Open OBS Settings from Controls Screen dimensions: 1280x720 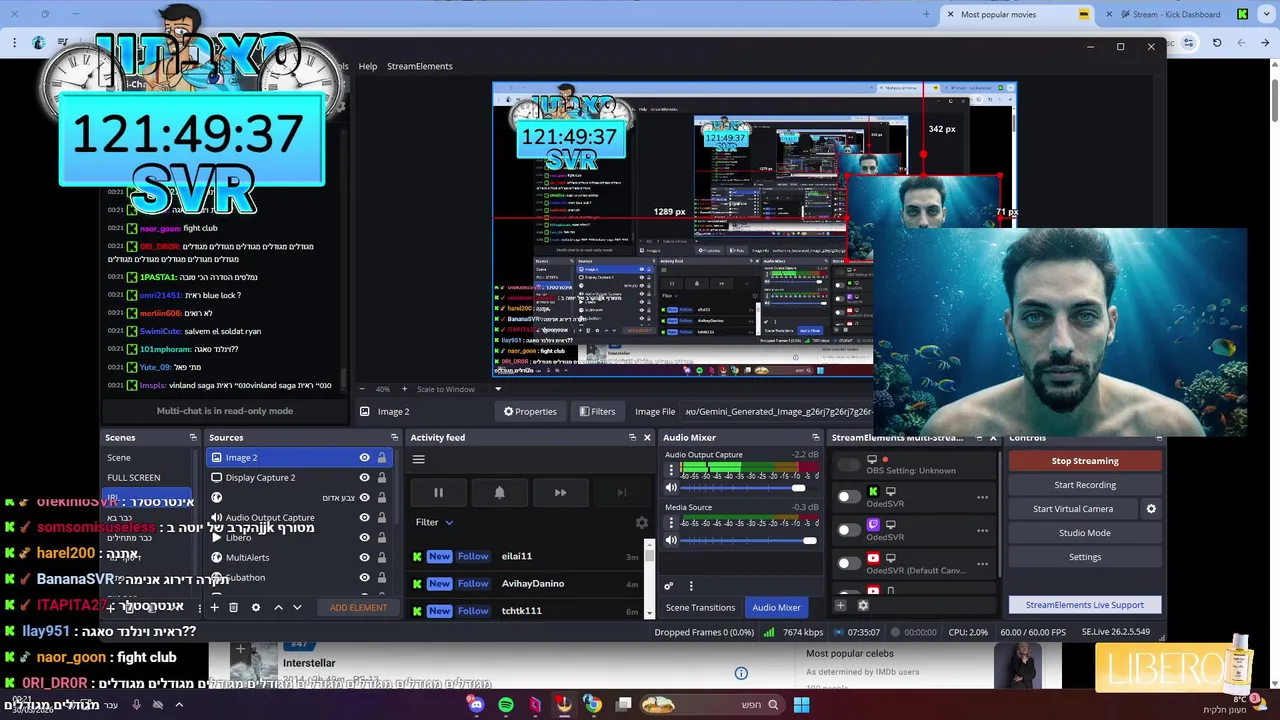pyautogui.click(x=1085, y=557)
